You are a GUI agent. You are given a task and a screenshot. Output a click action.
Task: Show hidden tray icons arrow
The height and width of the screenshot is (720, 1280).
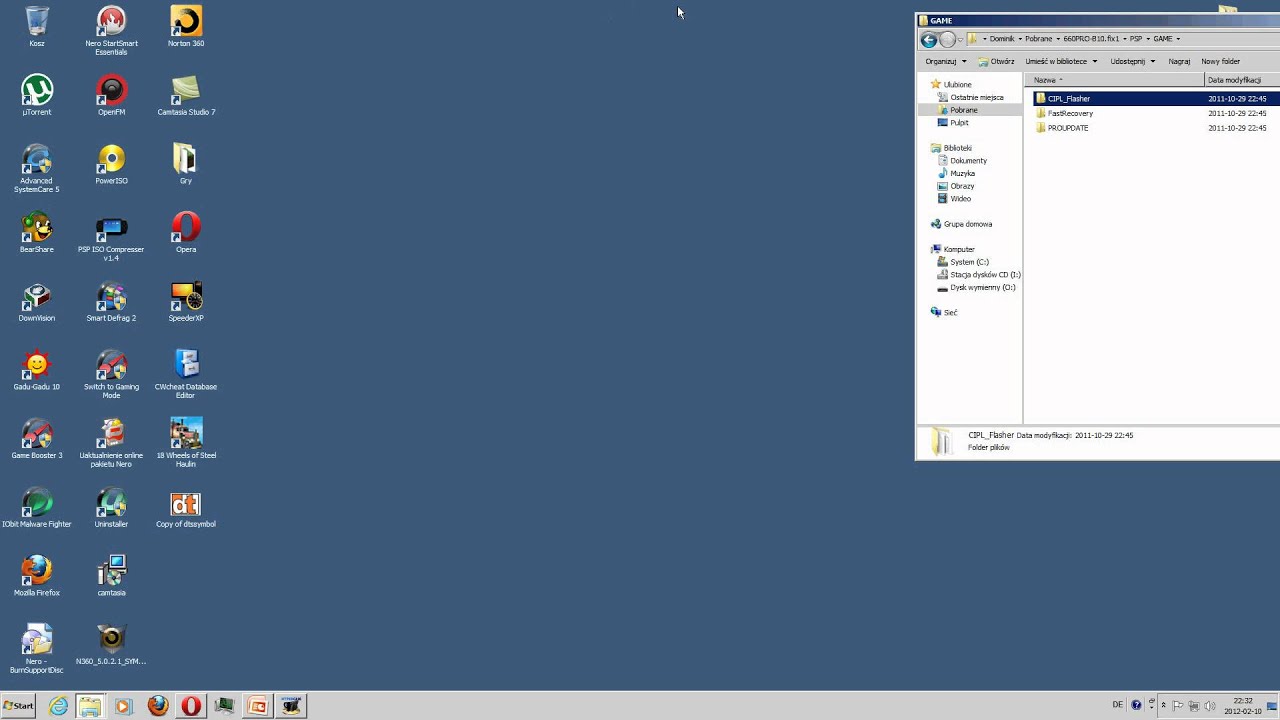[1163, 705]
